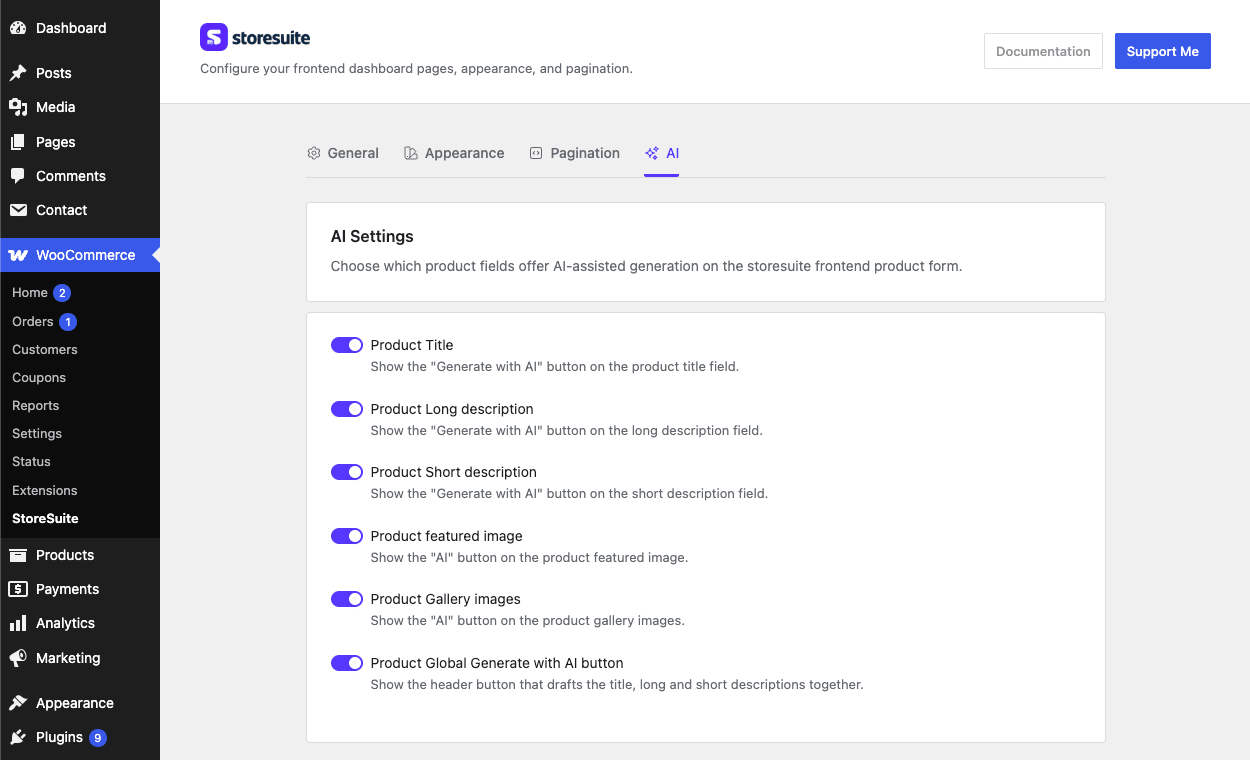Viewport: 1250px width, 760px height.
Task: Click the storesuite wordmark text
Action: pyautogui.click(x=271, y=39)
